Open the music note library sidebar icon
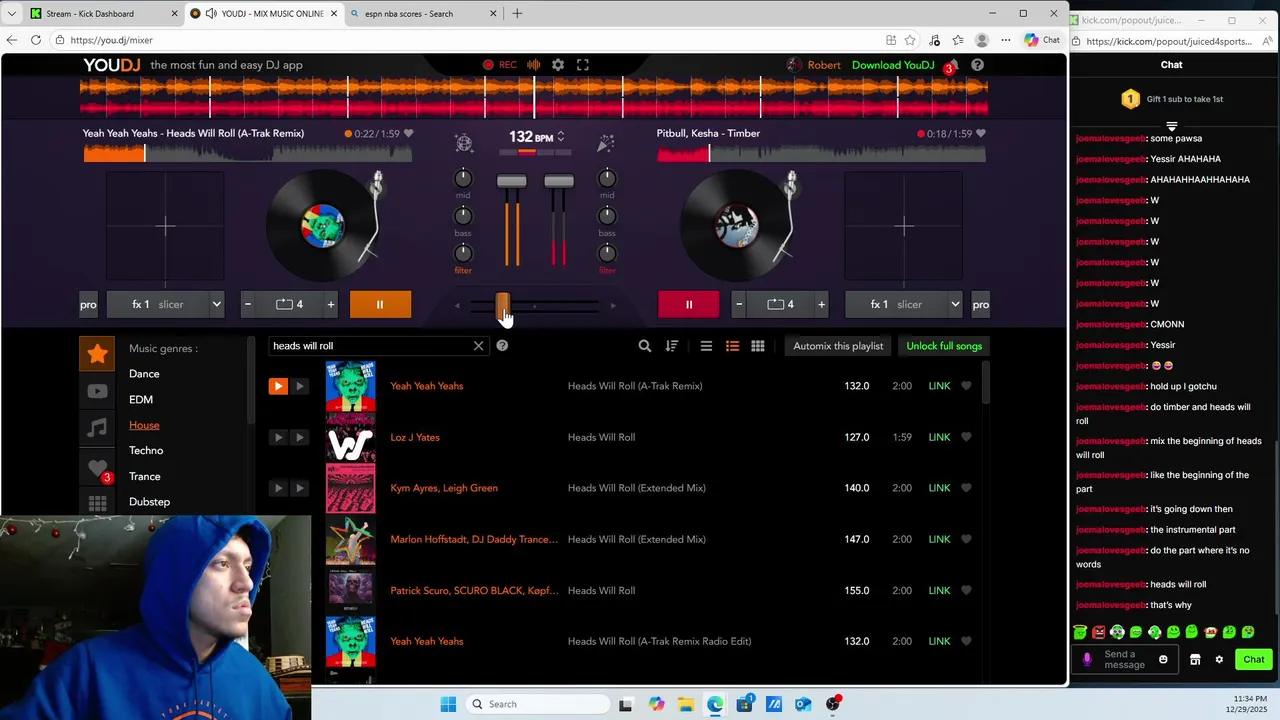The image size is (1280, 720). pyautogui.click(x=97, y=428)
